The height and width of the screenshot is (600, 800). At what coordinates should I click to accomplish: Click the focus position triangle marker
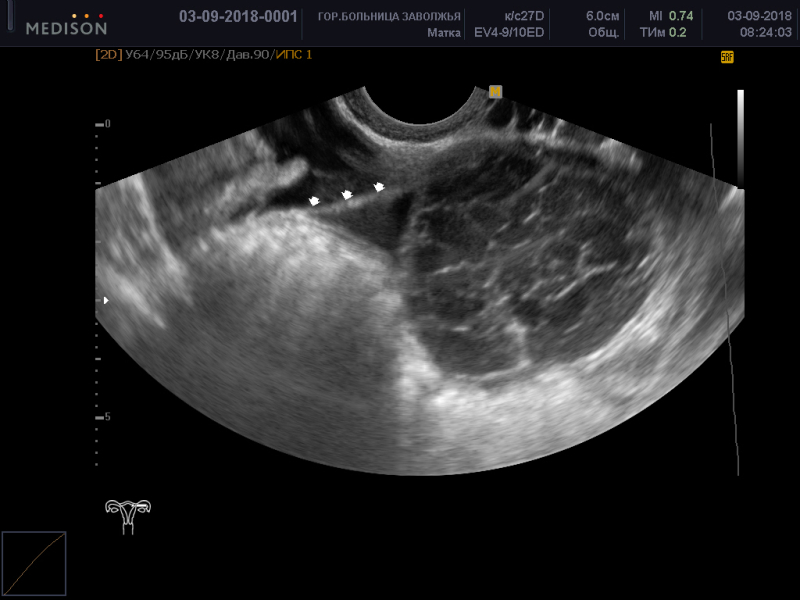[106, 301]
